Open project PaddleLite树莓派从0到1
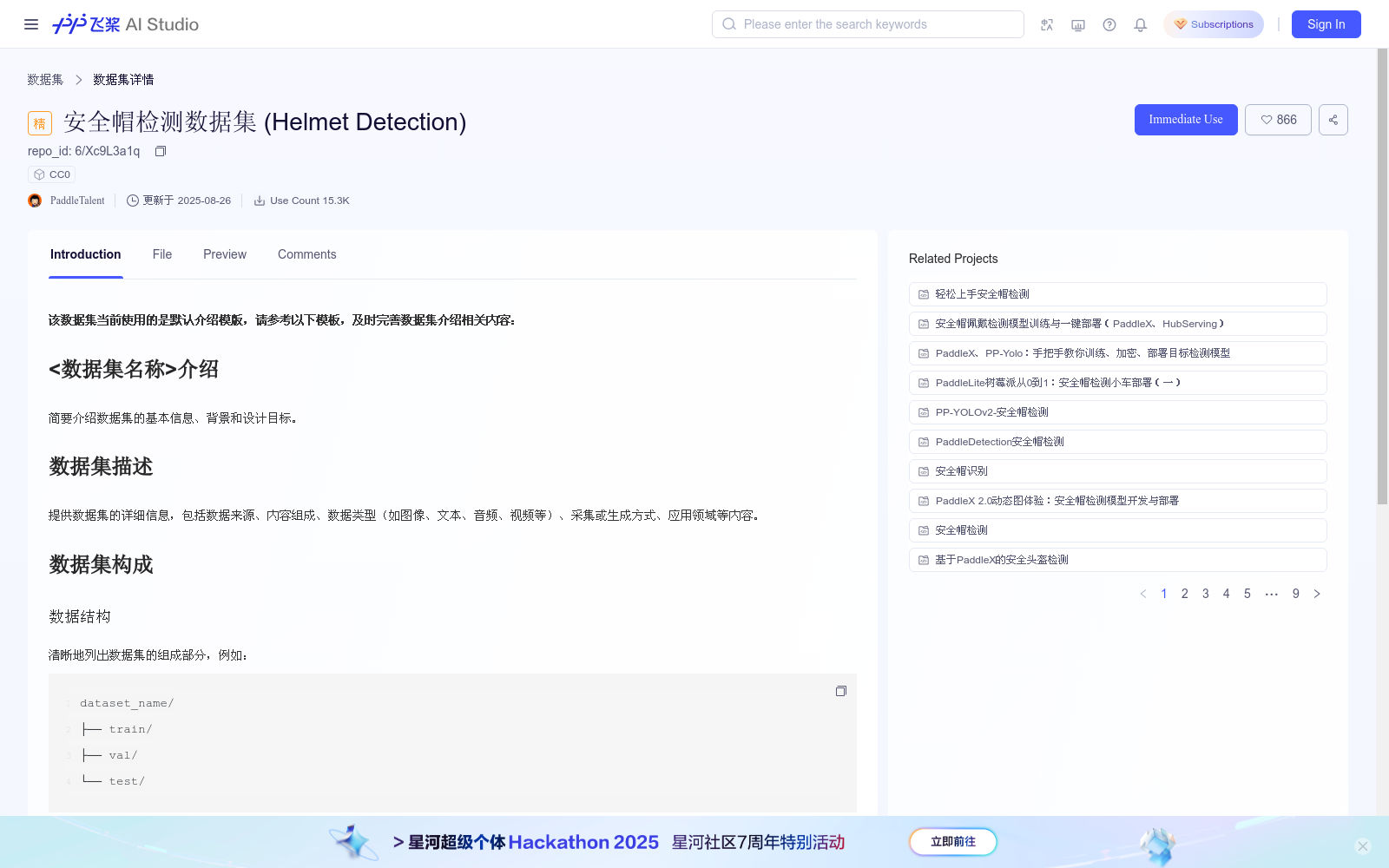The image size is (1389, 868). pos(1118,383)
